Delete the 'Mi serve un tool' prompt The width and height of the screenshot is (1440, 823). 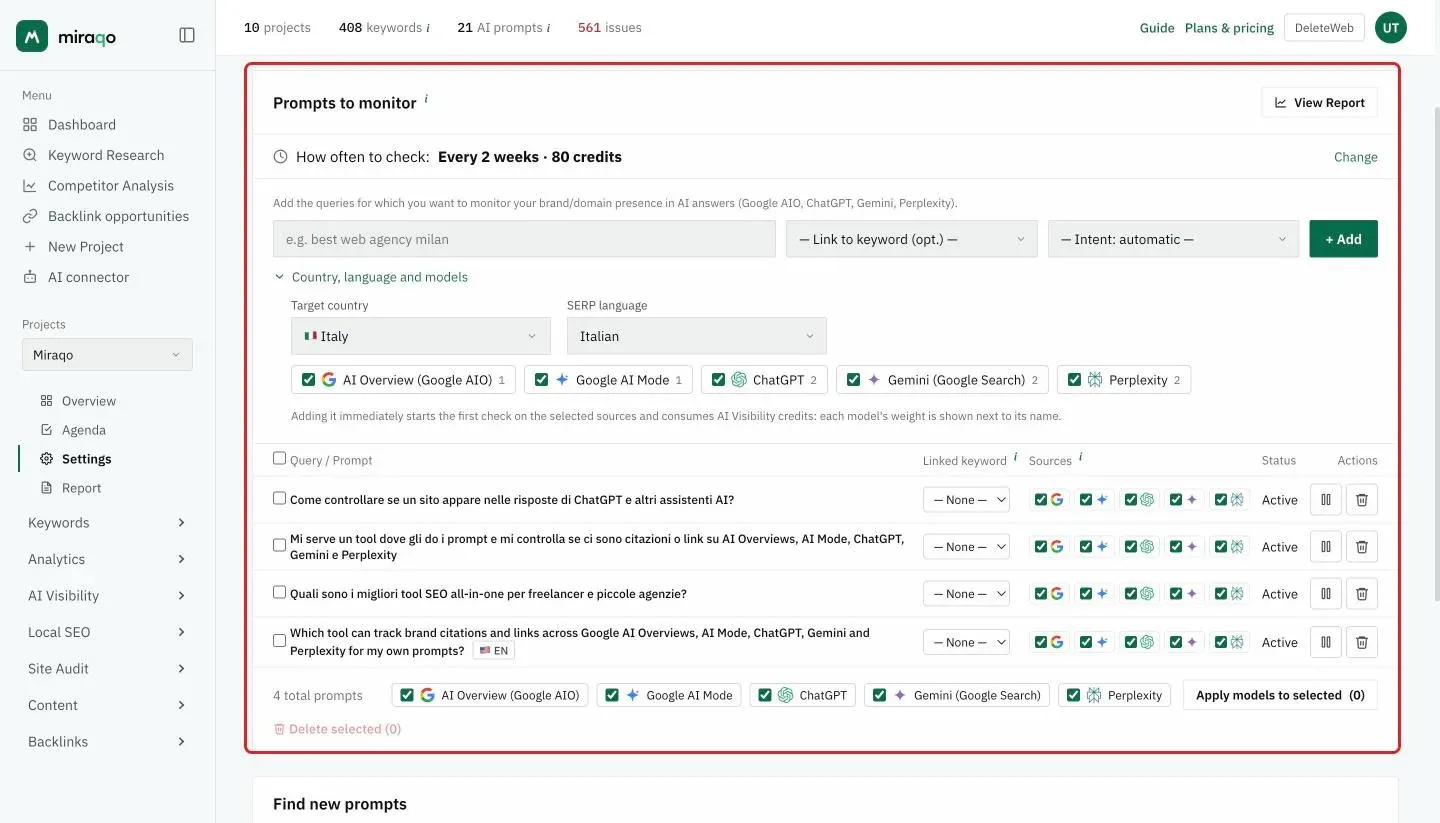[x=1362, y=547]
